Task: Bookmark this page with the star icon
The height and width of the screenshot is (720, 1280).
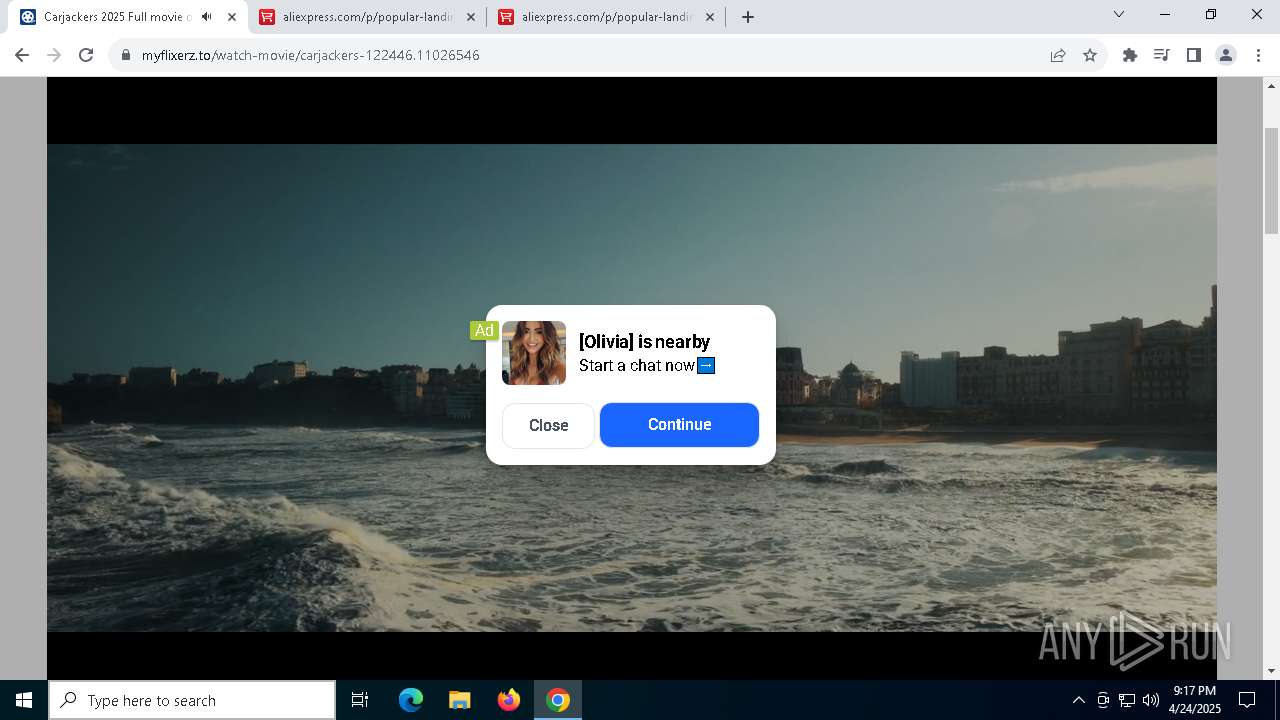Action: click(1090, 55)
